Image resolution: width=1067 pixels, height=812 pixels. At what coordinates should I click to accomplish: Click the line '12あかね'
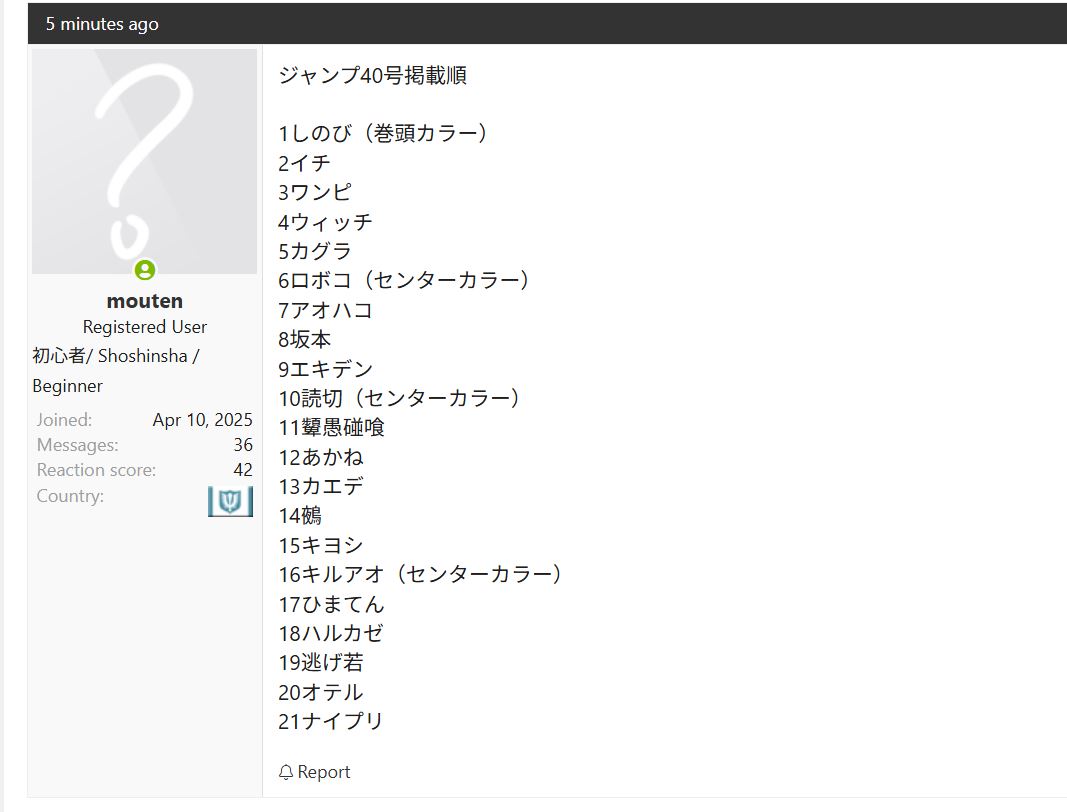[321, 457]
